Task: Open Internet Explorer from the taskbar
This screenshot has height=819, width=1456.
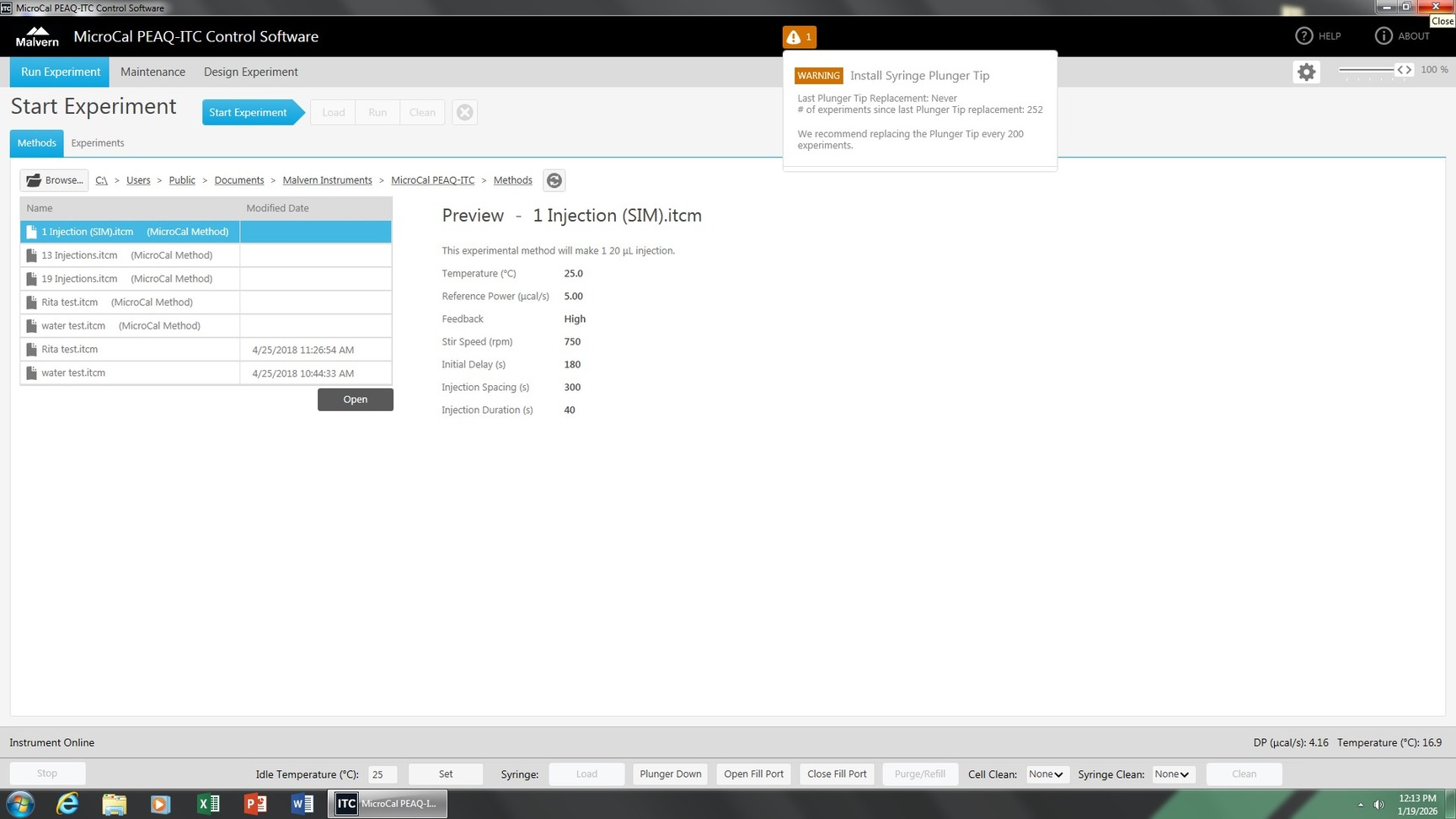Action: (x=67, y=804)
